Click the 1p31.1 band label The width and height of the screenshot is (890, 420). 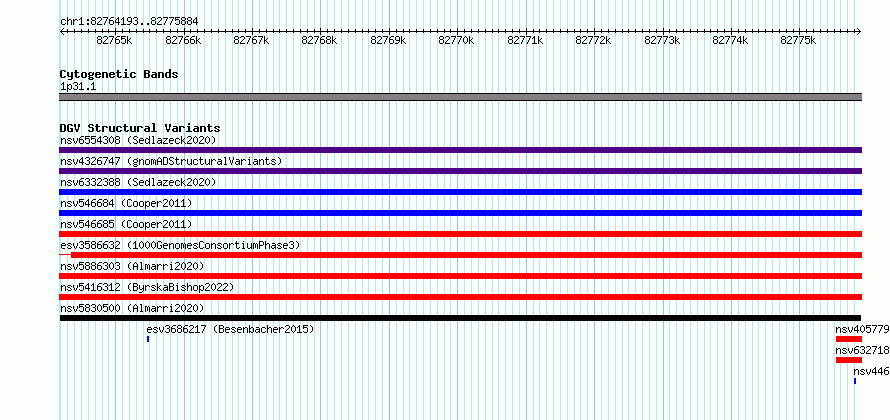click(78, 87)
